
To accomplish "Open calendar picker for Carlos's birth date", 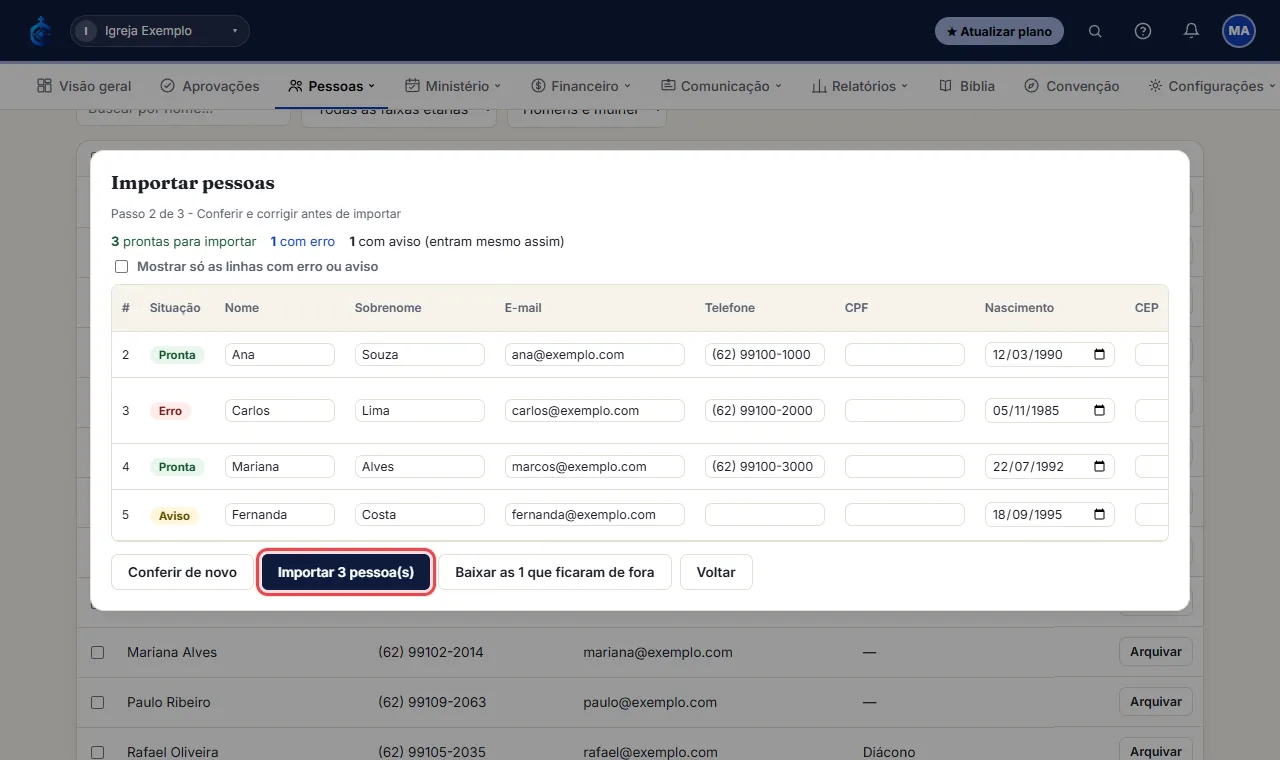I will coord(1100,411).
